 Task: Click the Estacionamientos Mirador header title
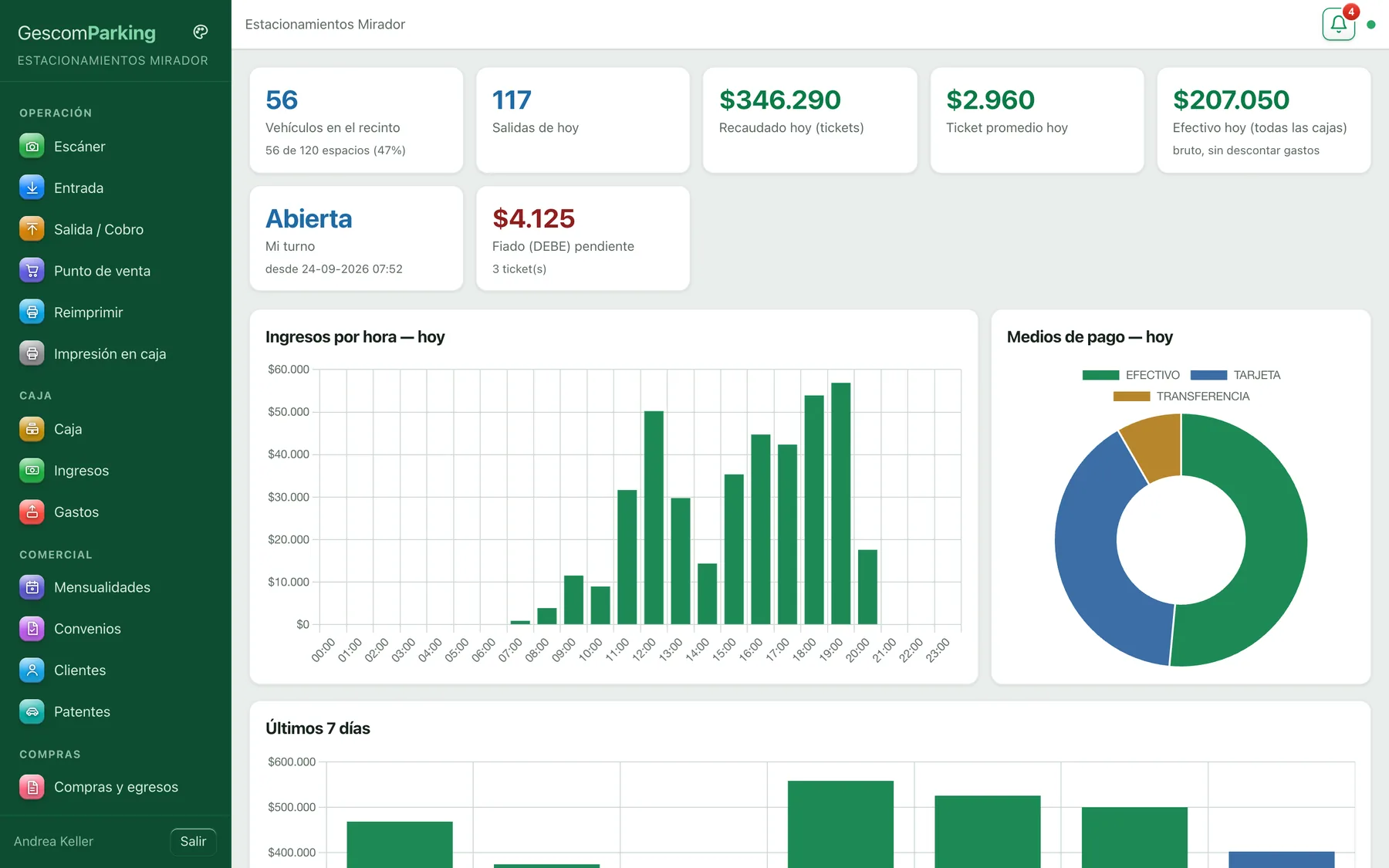325,25
